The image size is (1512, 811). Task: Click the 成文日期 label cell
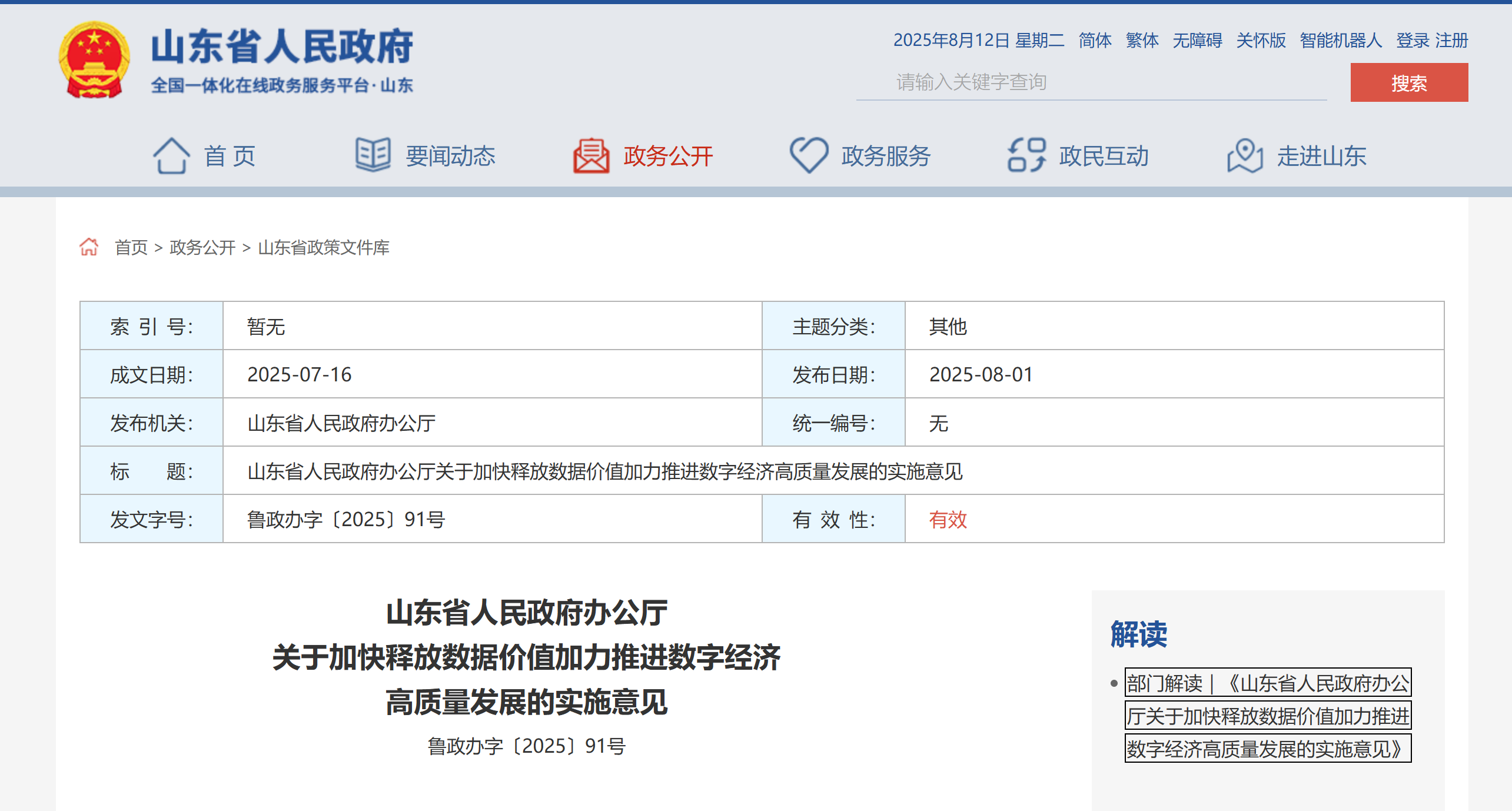tap(152, 374)
